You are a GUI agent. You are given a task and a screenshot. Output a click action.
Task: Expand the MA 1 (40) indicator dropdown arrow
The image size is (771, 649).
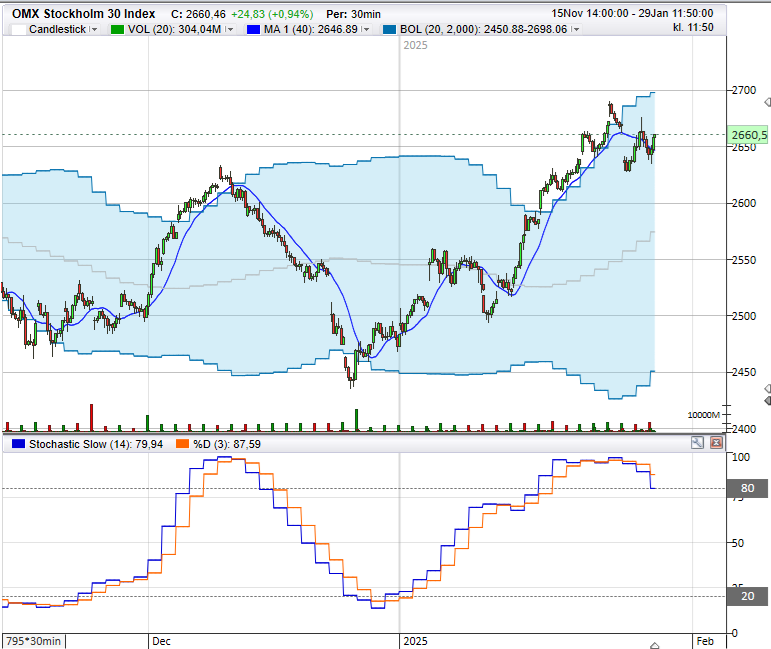point(365,30)
